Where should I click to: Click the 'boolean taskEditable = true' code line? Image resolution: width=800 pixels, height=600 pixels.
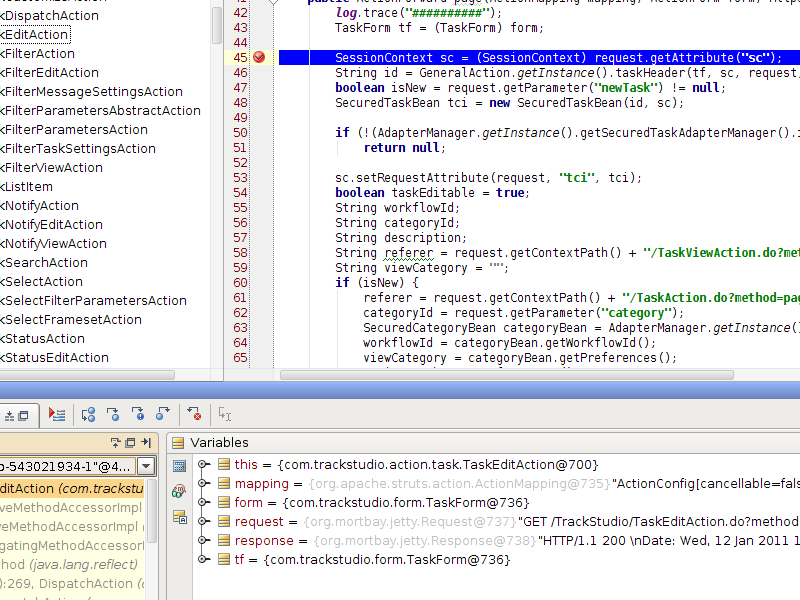432,193
